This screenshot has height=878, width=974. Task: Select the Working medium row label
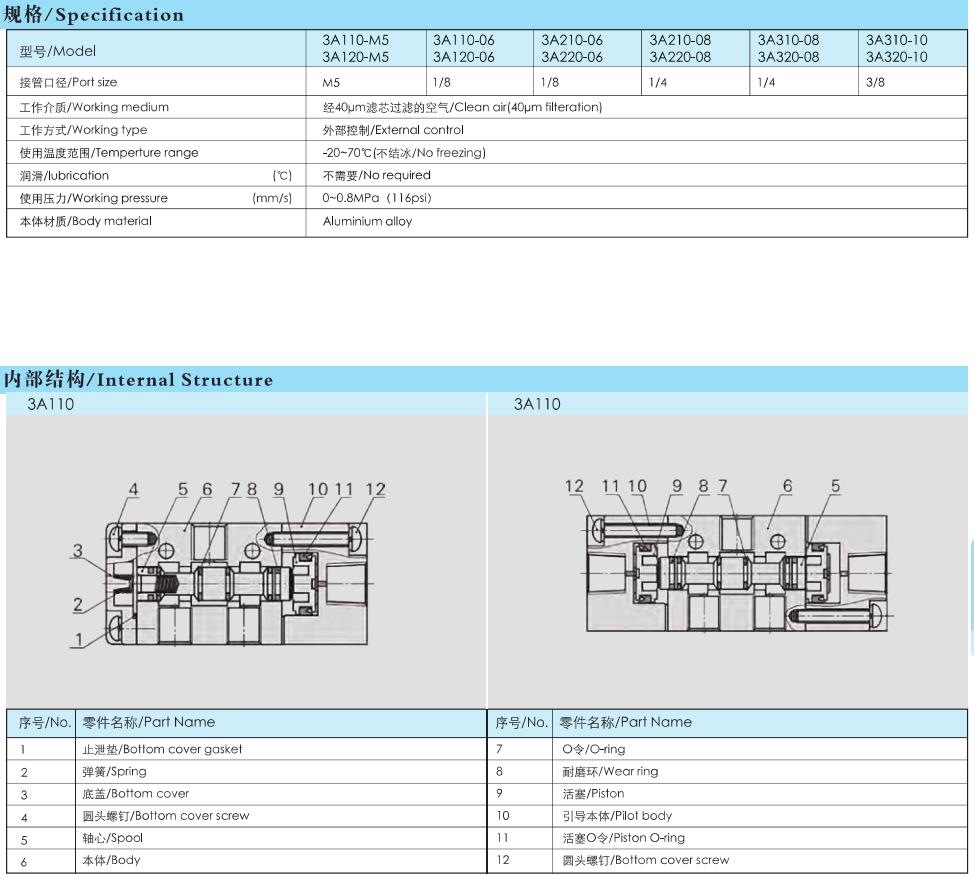(94, 107)
